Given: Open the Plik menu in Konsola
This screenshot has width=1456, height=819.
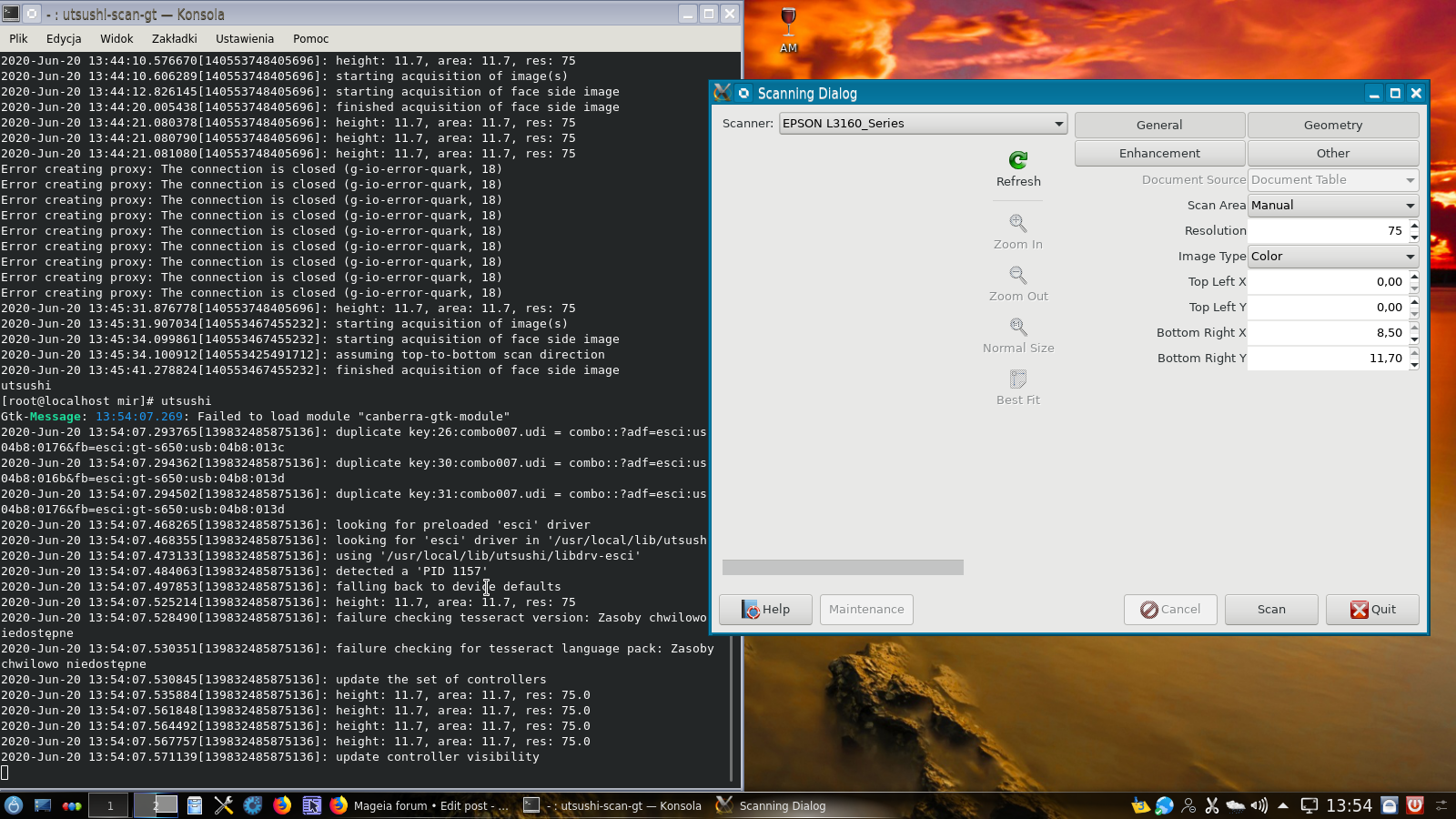Looking at the screenshot, I should 18,39.
